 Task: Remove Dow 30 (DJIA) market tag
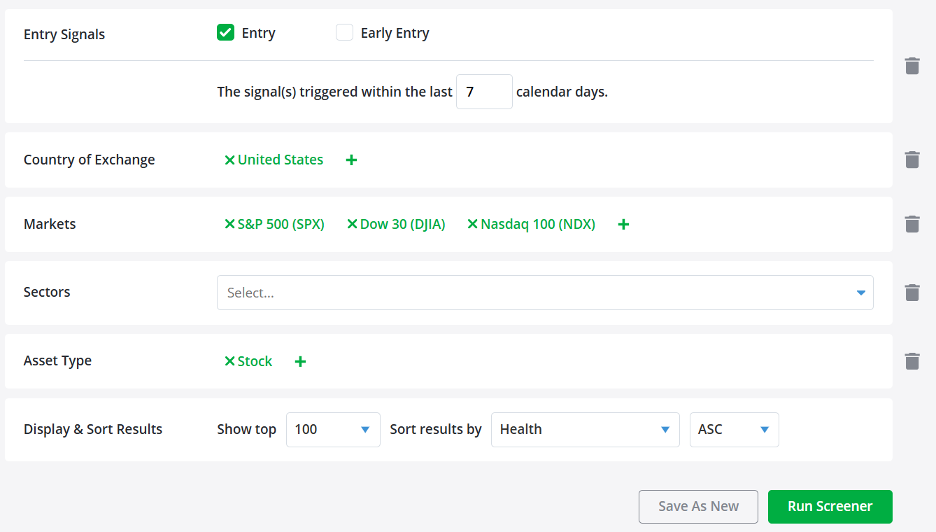352,224
